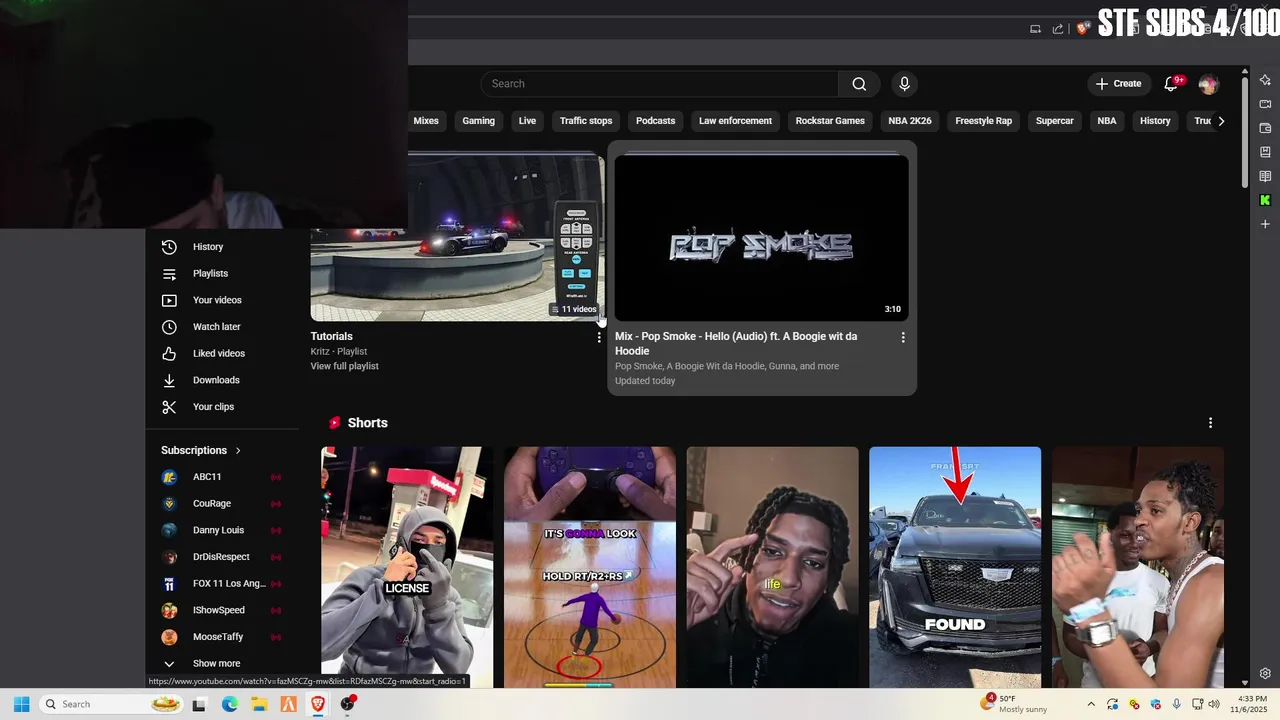This screenshot has width=1280, height=720.
Task: Open Brave reading list sidebar icon
Action: tap(1265, 176)
